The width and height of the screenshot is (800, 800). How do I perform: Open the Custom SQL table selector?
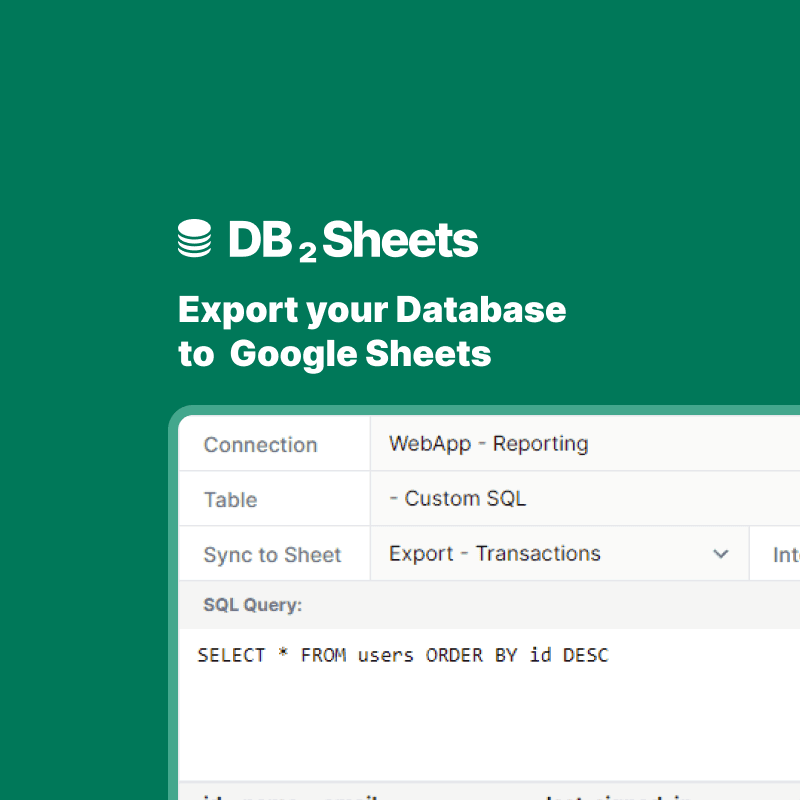tap(585, 498)
